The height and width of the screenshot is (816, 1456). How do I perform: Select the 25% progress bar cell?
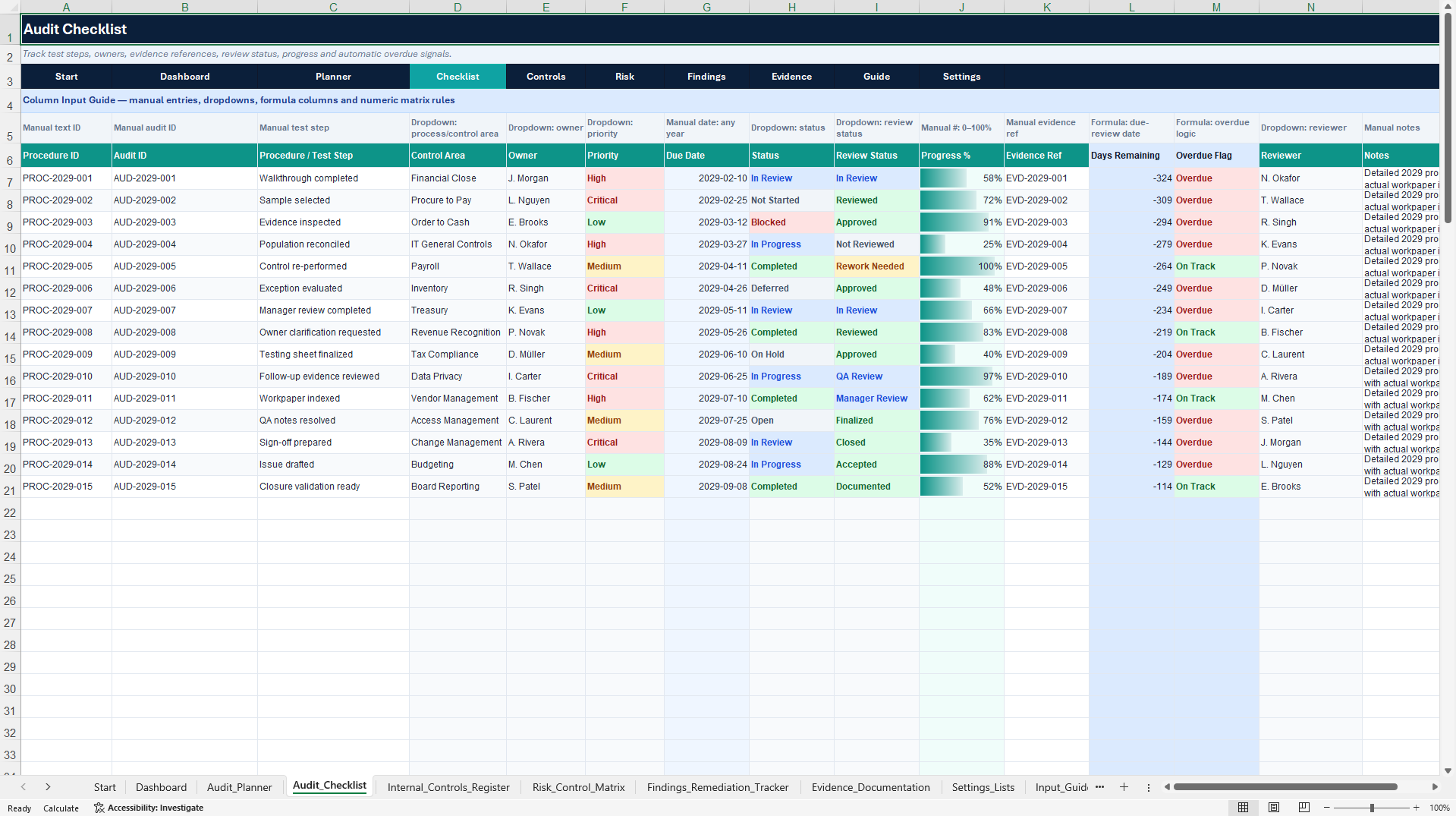[x=961, y=244]
